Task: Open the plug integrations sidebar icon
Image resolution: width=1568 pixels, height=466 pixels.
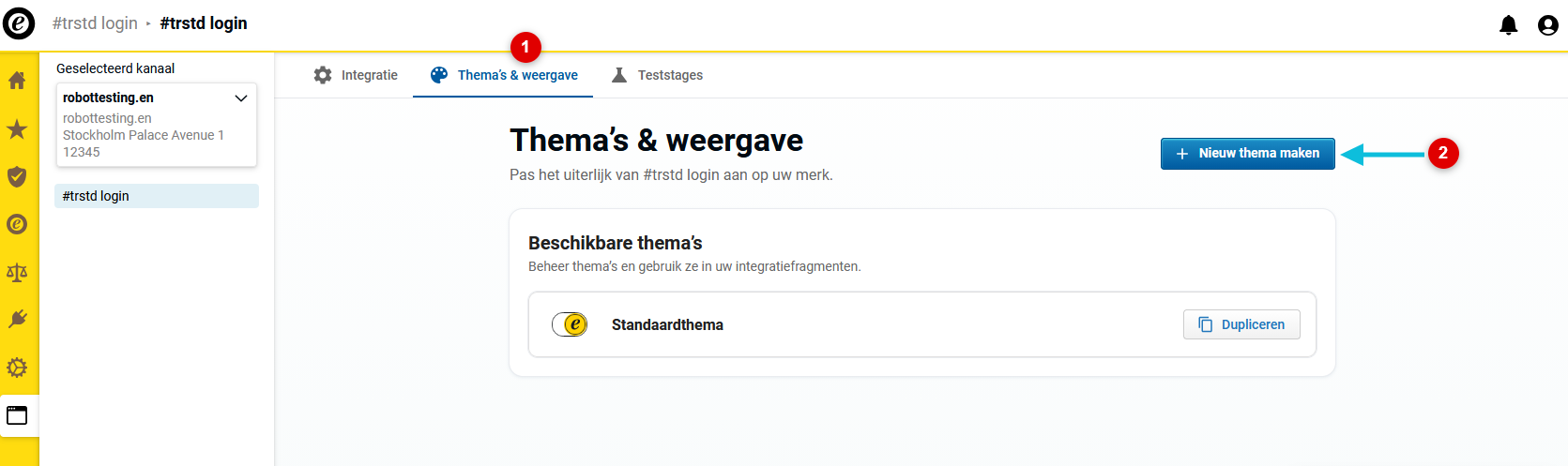Action: click(17, 320)
